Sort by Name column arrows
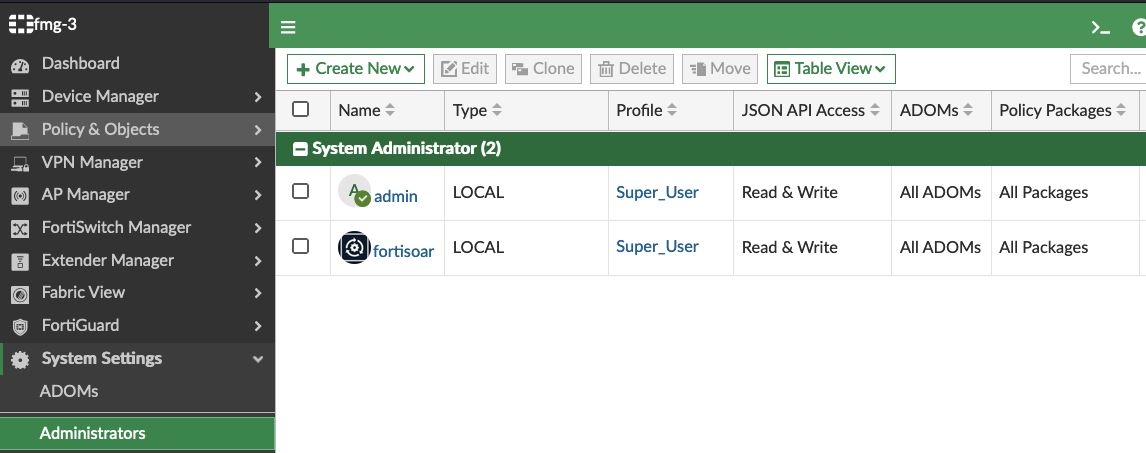Viewport: 1146px width, 453px height. click(x=390, y=111)
